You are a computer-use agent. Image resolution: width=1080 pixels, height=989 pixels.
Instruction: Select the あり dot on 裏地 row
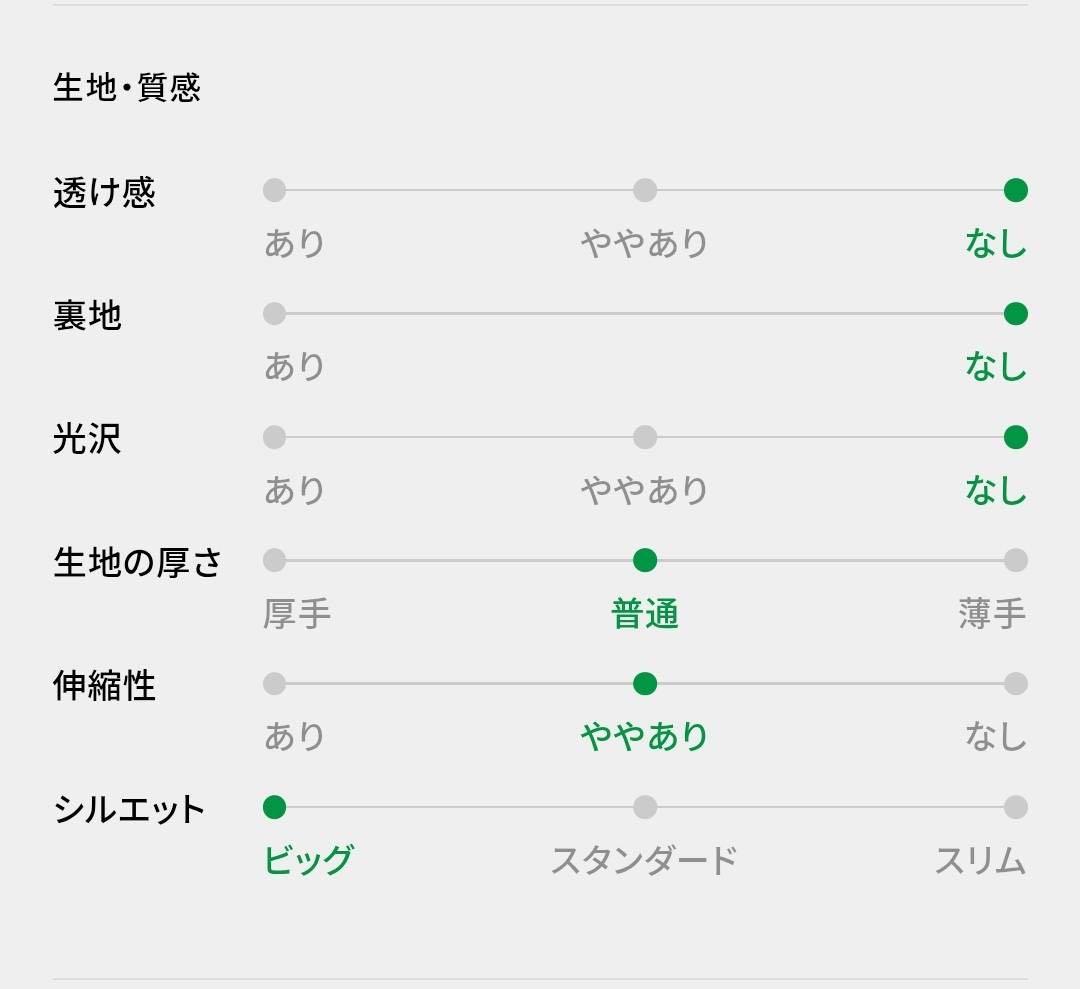pos(274,313)
